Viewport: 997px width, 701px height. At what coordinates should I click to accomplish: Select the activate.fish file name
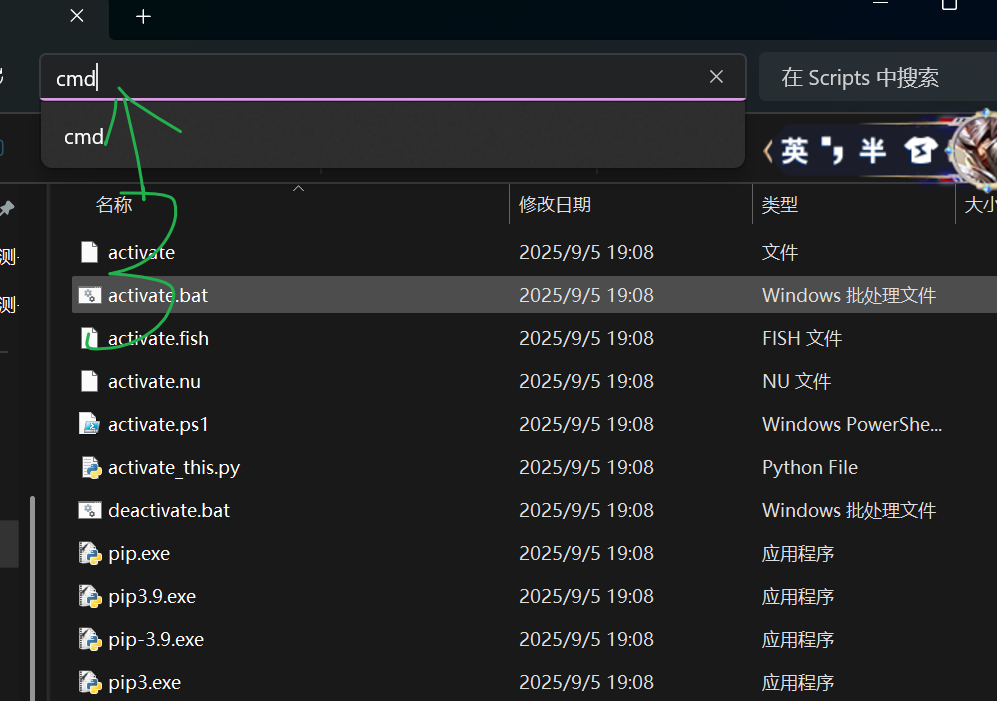click(x=158, y=338)
